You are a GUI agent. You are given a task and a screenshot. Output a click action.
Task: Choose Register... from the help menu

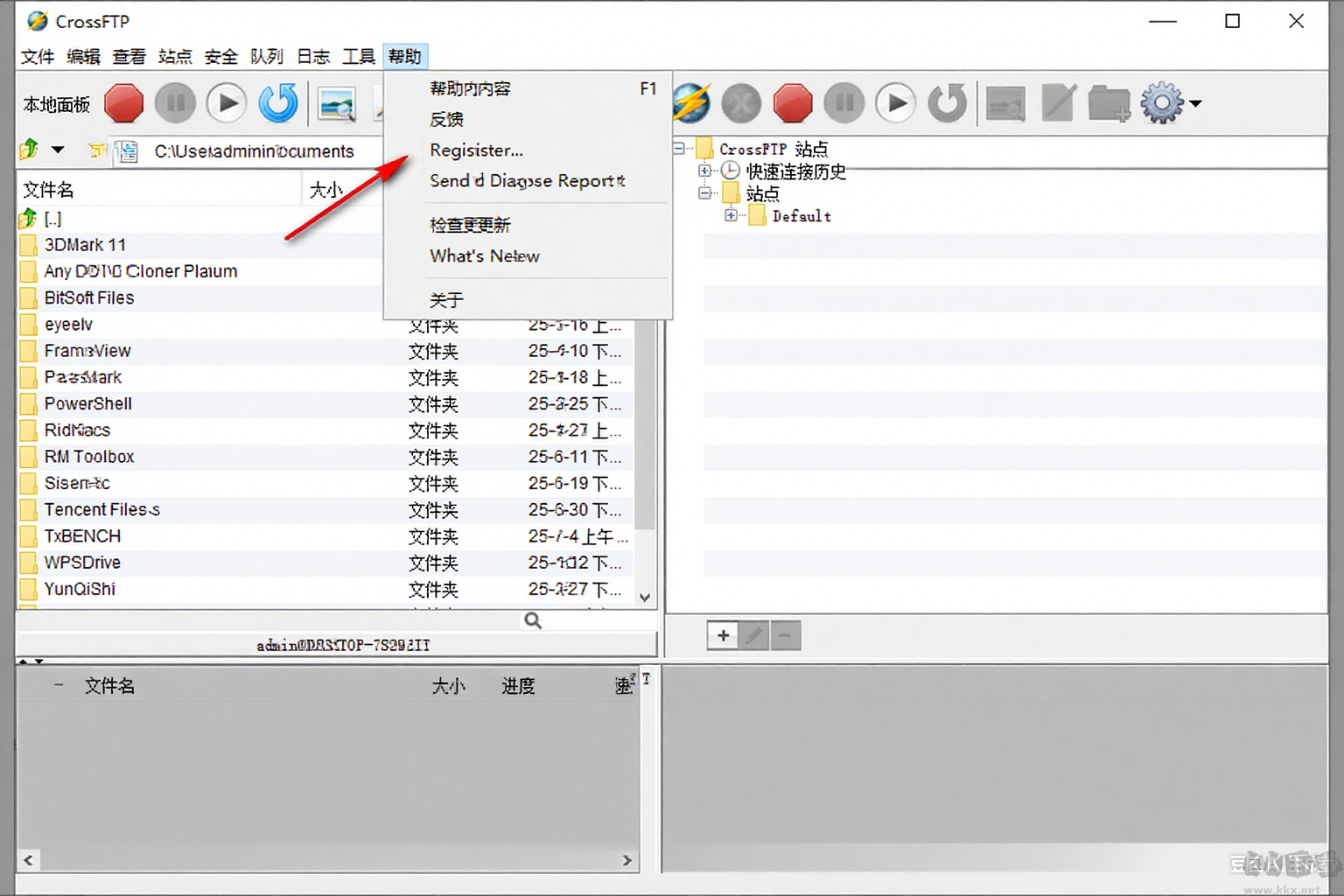point(528,150)
